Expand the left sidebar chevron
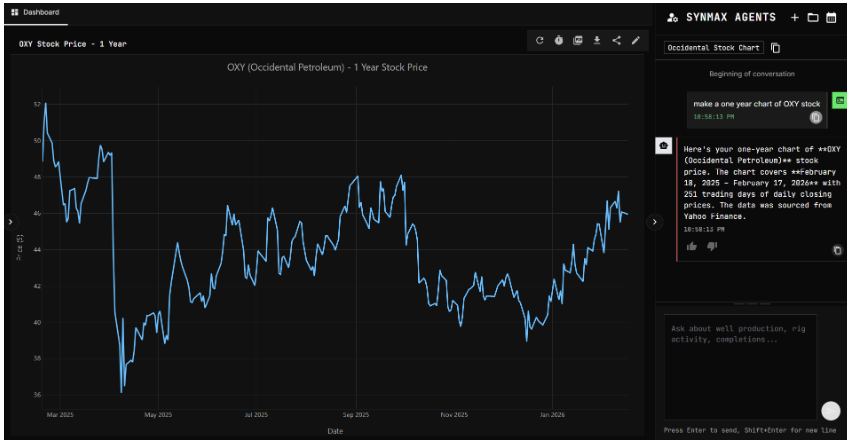This screenshot has width=852, height=445. click(x=10, y=222)
